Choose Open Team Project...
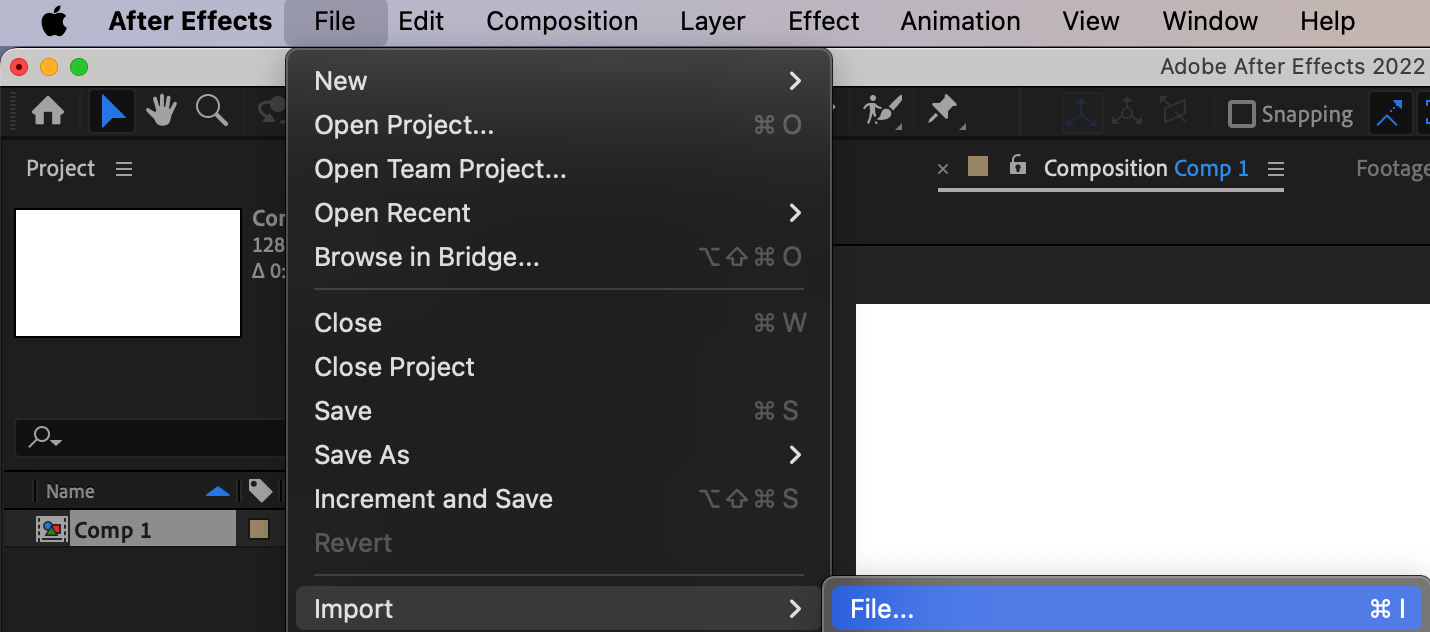 pyautogui.click(x=559, y=169)
